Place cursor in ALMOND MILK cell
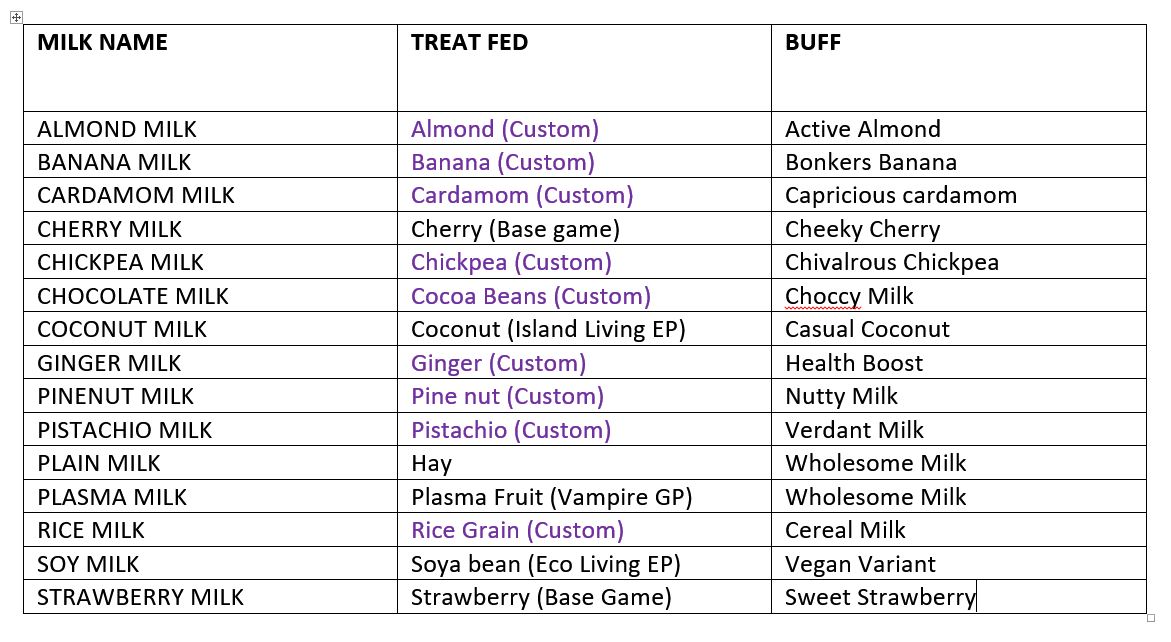The height and width of the screenshot is (642, 1171). [117, 129]
